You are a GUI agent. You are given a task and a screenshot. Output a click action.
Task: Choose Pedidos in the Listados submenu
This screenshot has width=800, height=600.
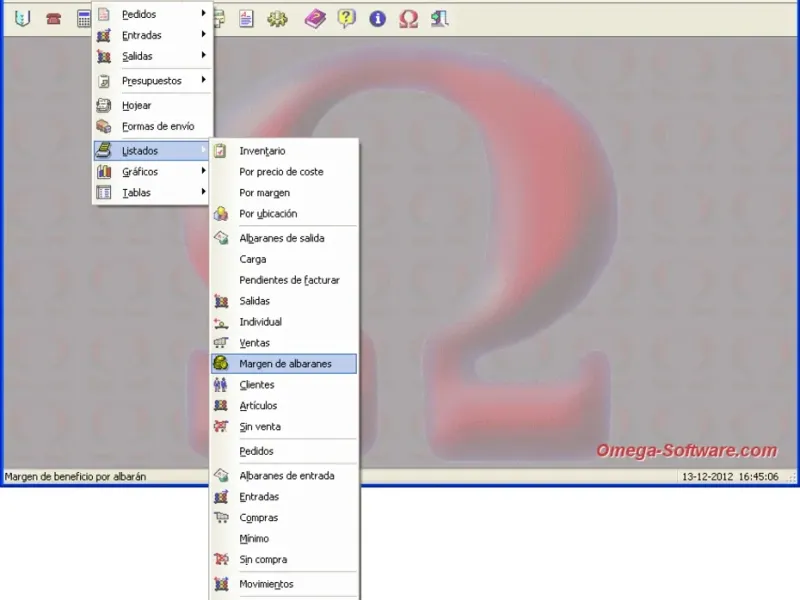(284, 451)
